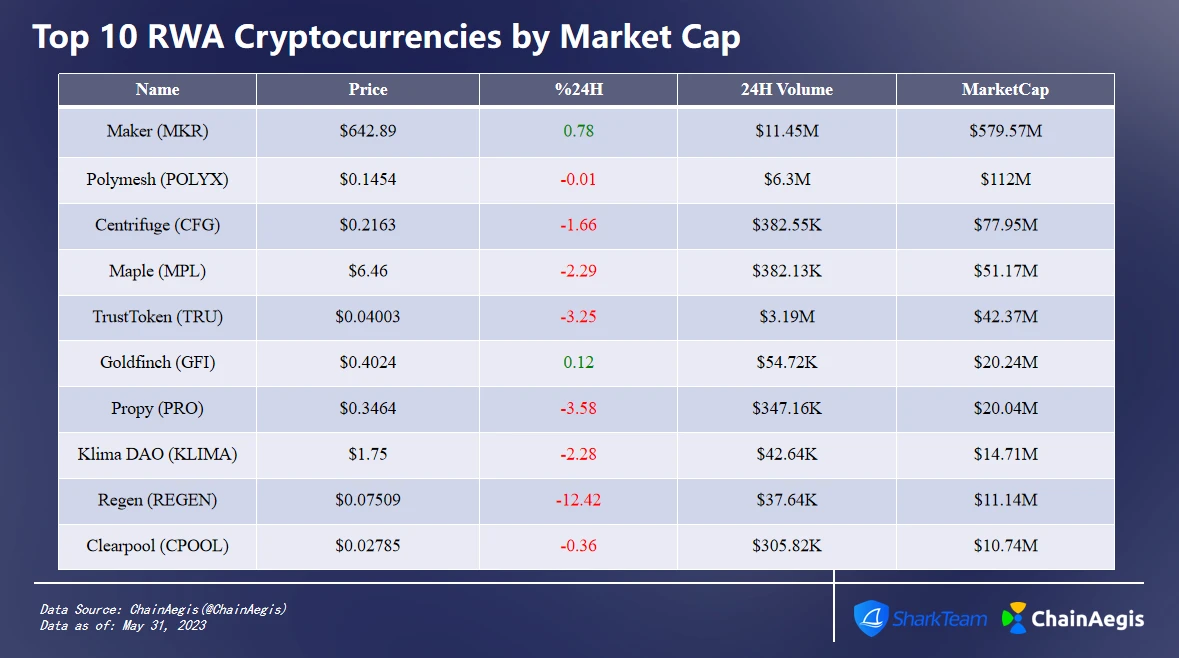Click Clearpool (CPOOL) name cell

coord(157,546)
